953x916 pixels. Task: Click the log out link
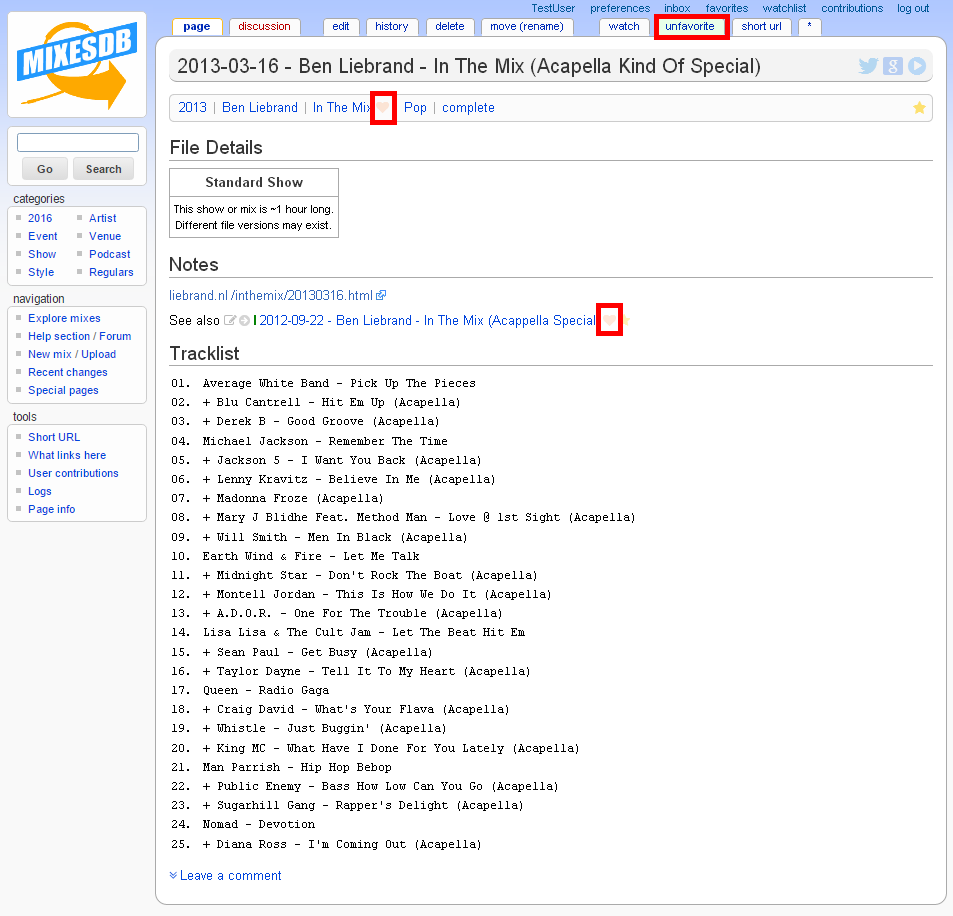point(913,9)
